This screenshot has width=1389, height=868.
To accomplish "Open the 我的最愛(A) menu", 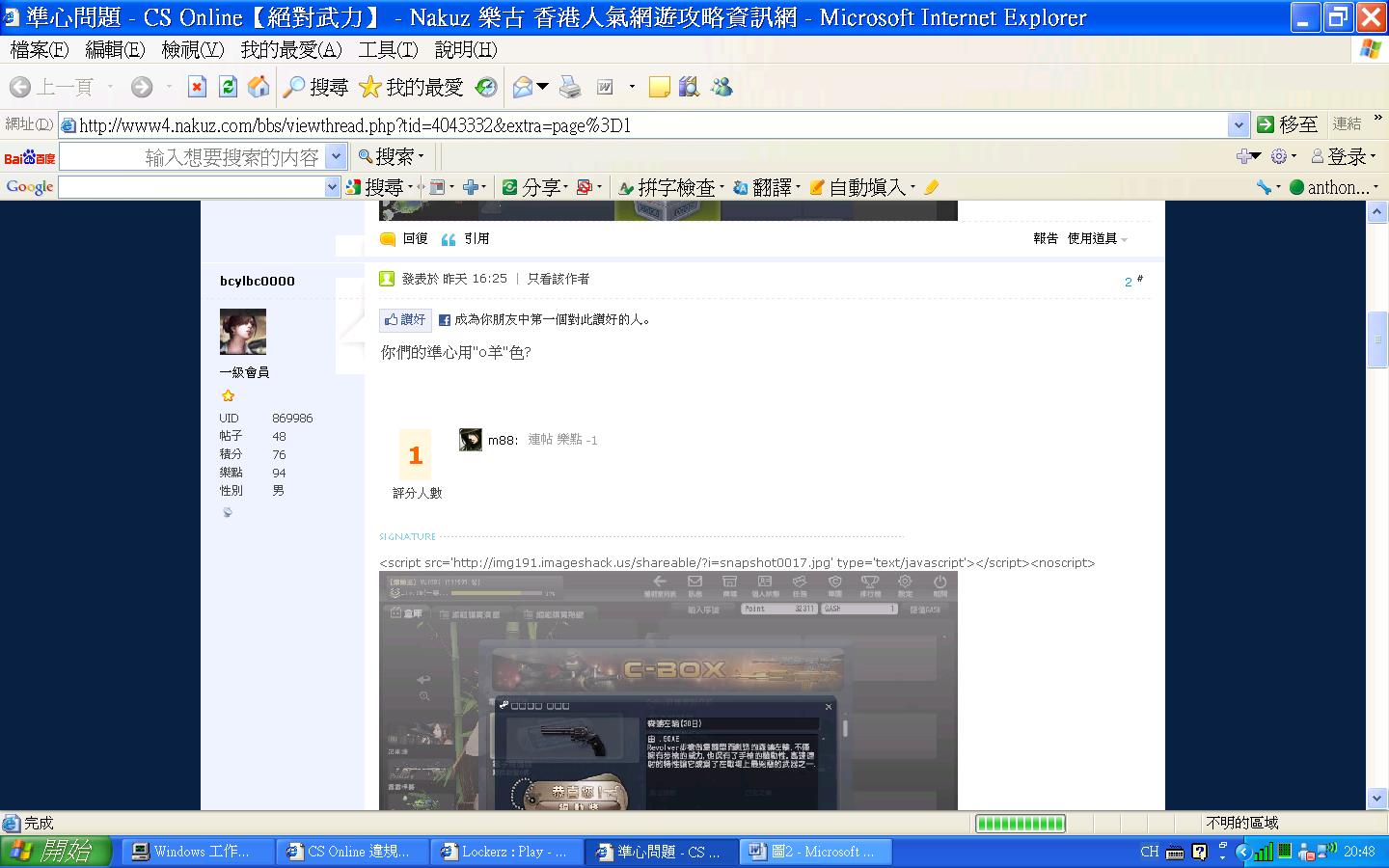I will (291, 49).
